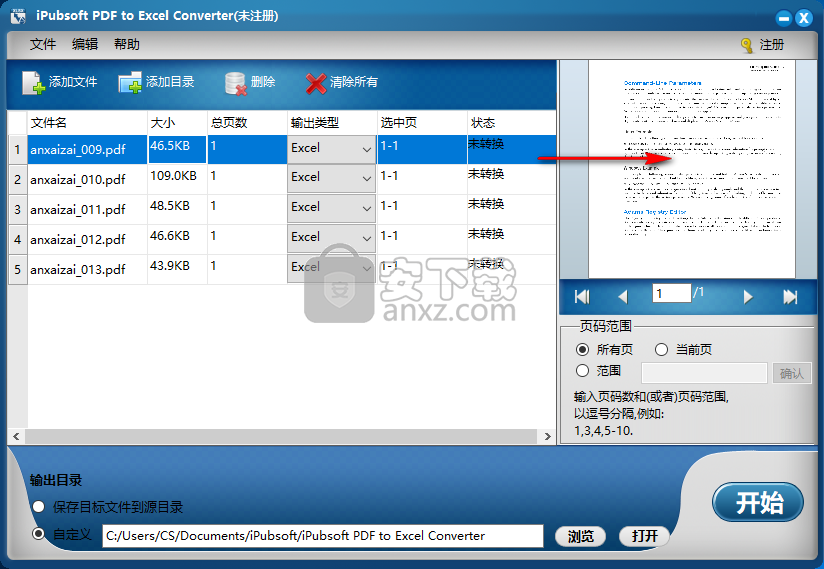Click the app logo icon in title bar
Image resolution: width=824 pixels, height=569 pixels.
pyautogui.click(x=18, y=16)
